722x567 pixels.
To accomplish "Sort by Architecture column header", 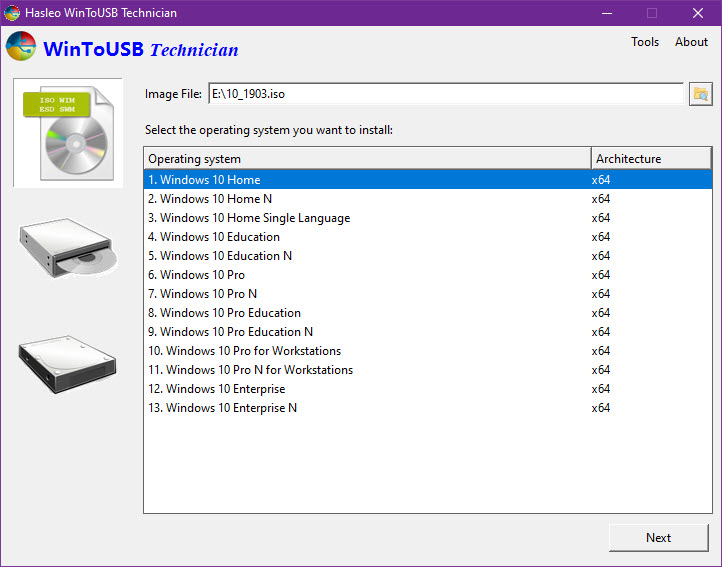I will (x=651, y=159).
